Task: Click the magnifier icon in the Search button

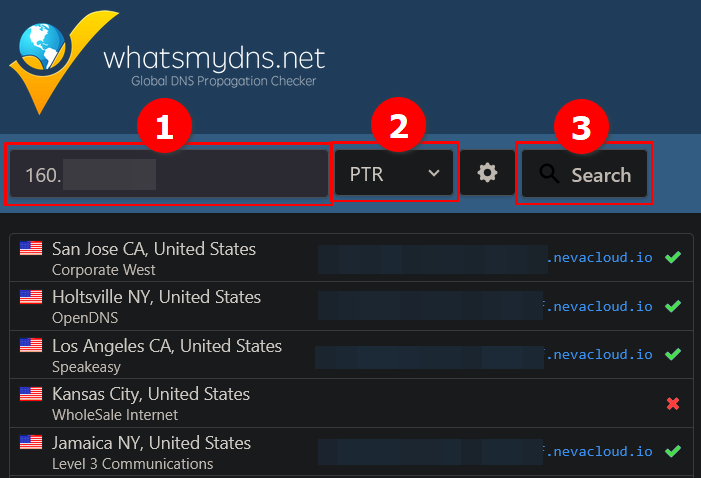Action: pos(549,173)
